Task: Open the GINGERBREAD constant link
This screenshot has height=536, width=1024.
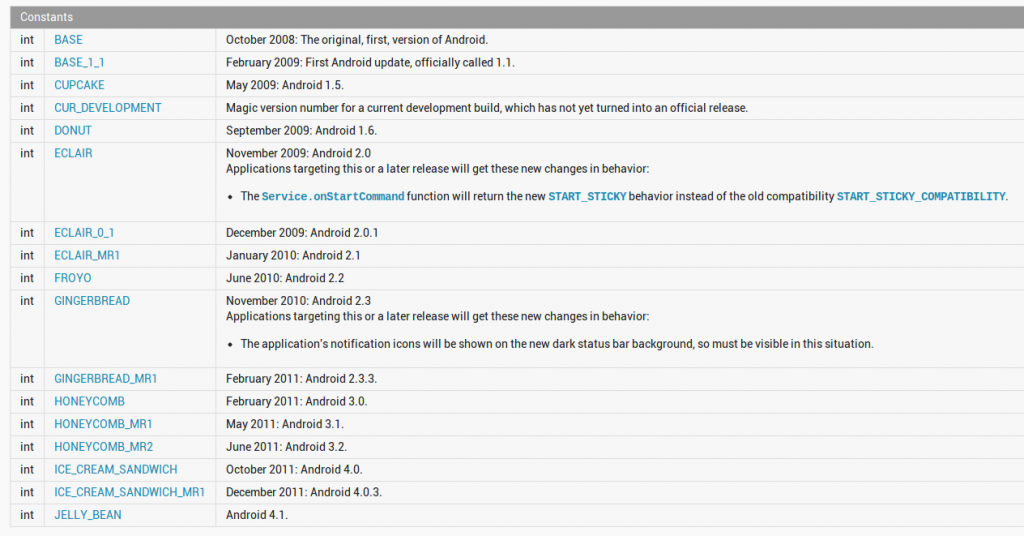Action: coord(92,301)
